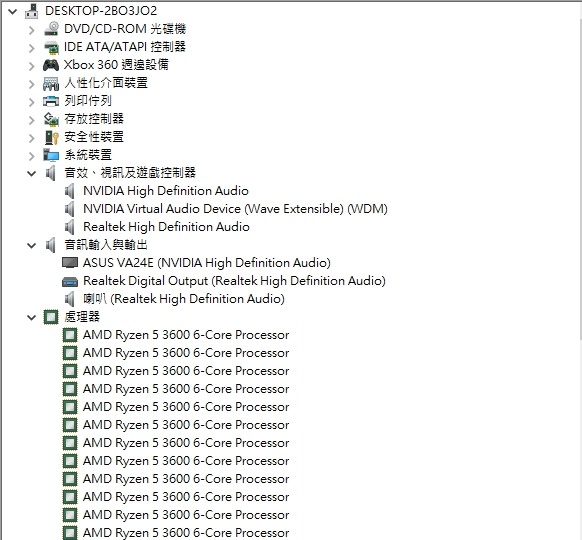Viewport: 582px width, 540px height.
Task: Expand the 列印佇列 category
Action: 32,102
